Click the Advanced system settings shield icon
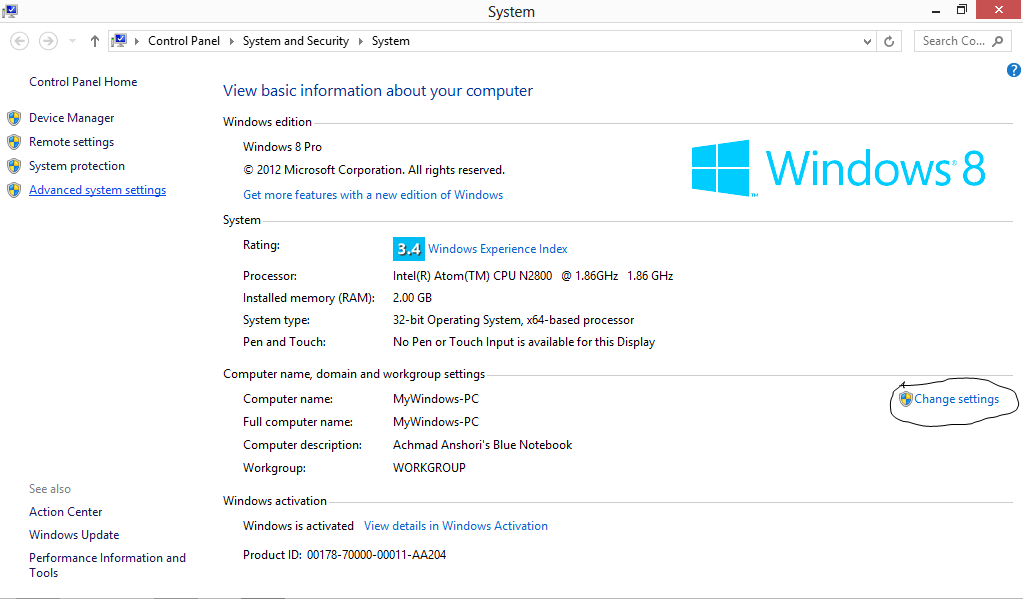Image resolution: width=1023 pixels, height=599 pixels. (14, 190)
